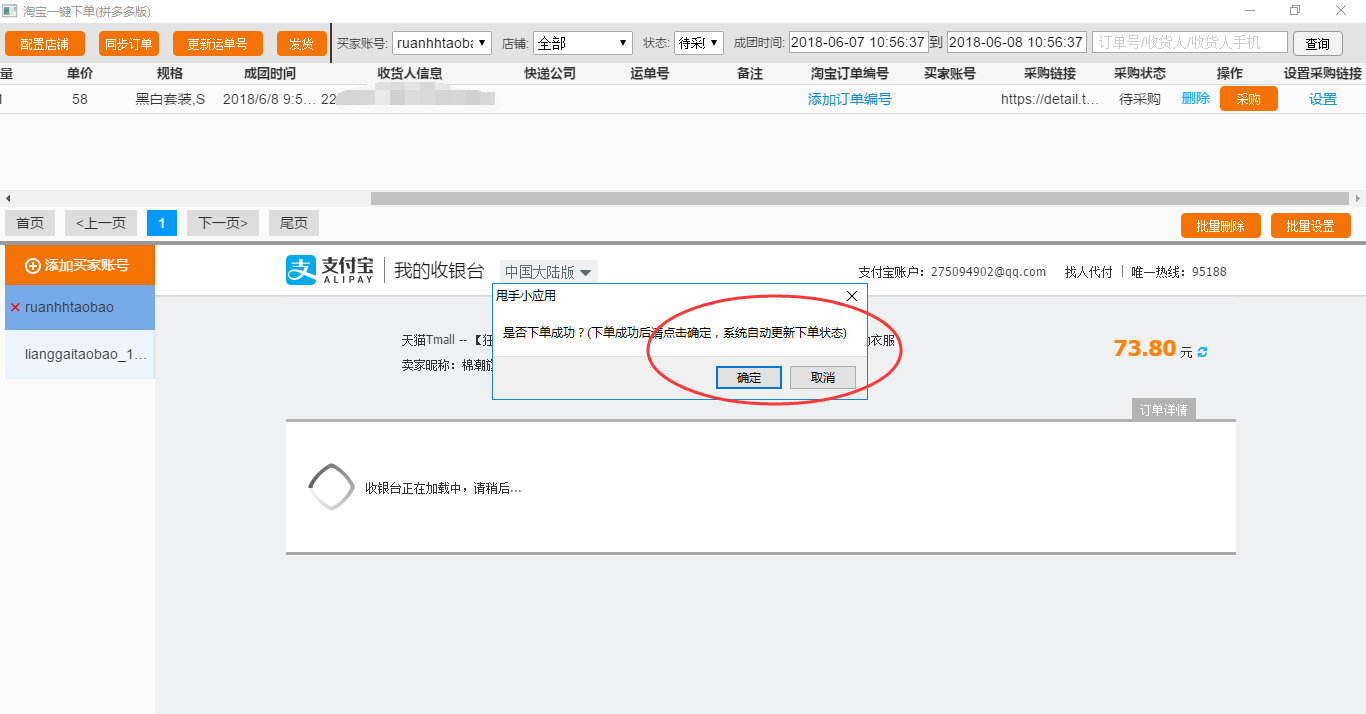Click 取消 in the dialog
The width and height of the screenshot is (1366, 714).
tap(823, 377)
